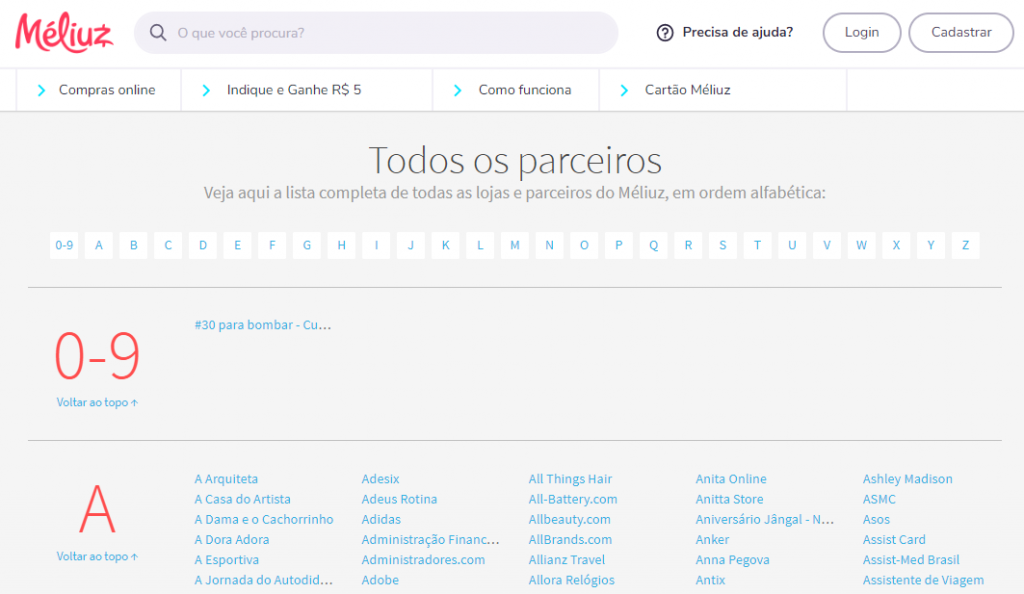Focus the 'O que você procura?' search field

[x=376, y=33]
